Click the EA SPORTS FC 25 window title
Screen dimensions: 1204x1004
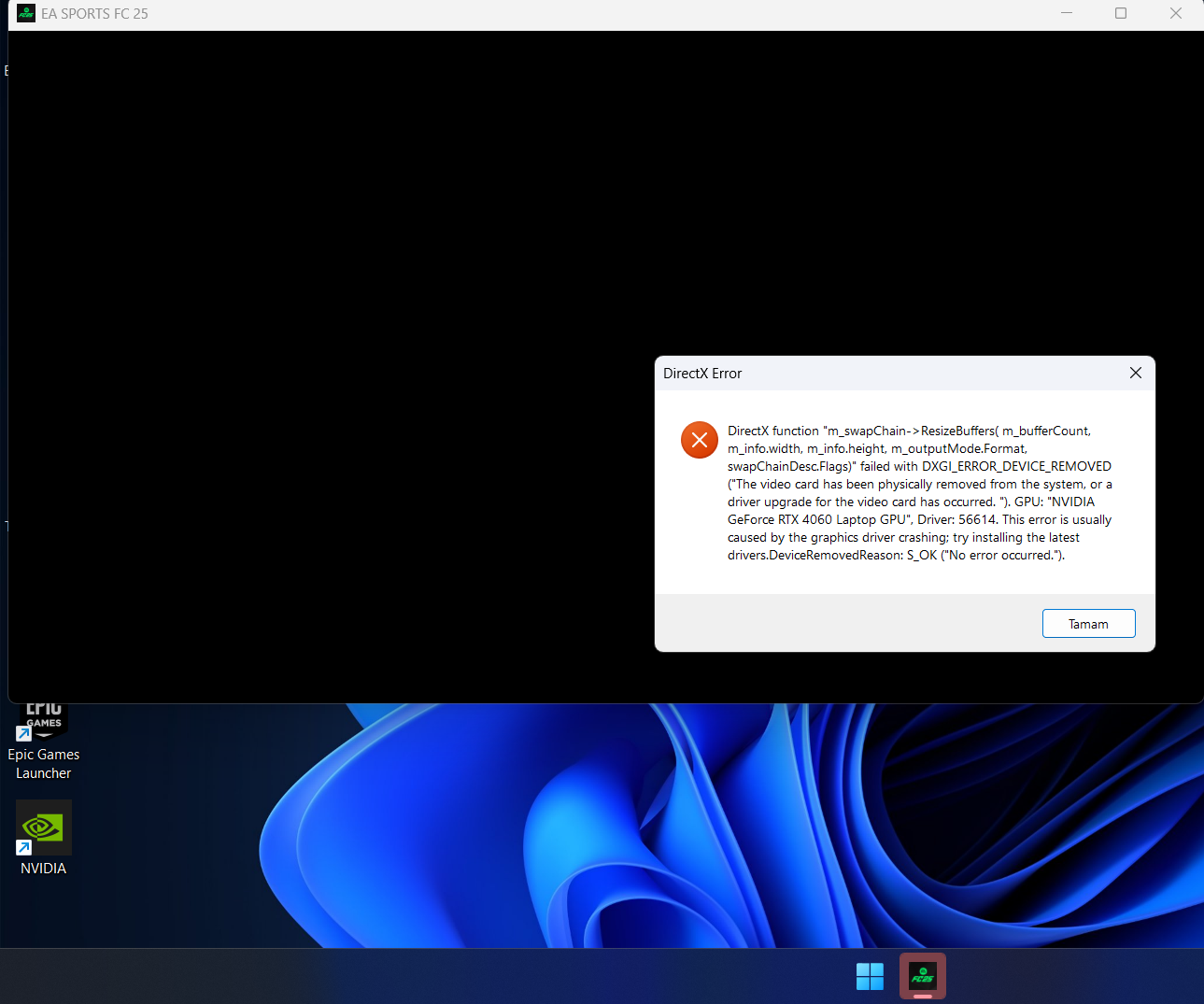tap(94, 14)
